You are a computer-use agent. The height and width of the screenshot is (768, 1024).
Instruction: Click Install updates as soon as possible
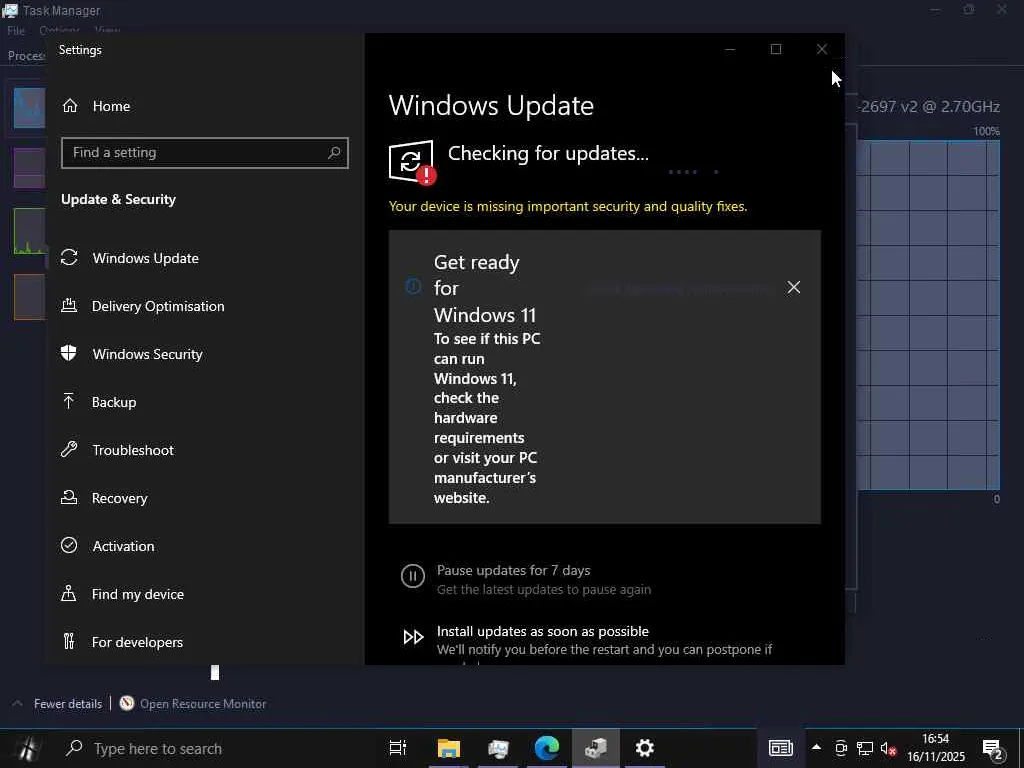[543, 632]
